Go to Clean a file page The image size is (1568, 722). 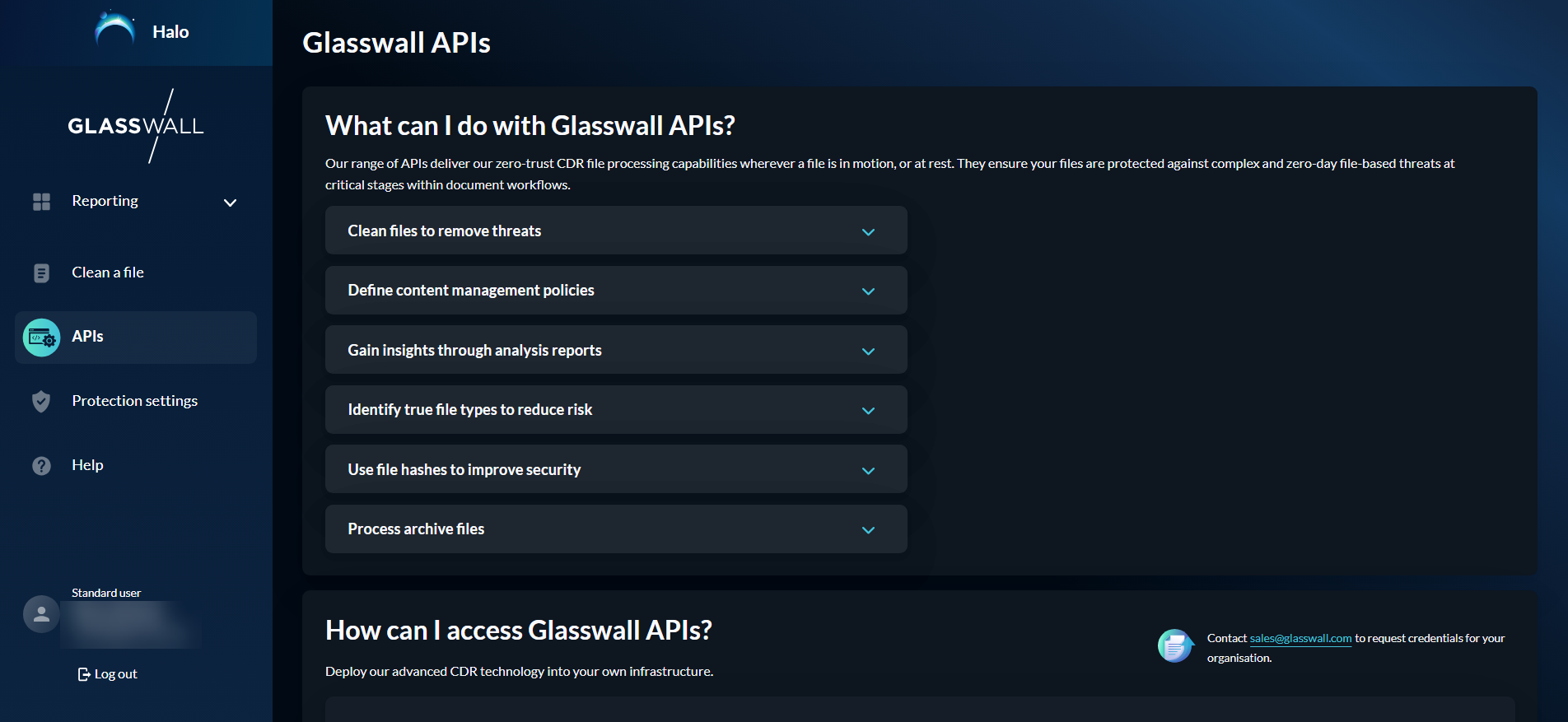(108, 272)
